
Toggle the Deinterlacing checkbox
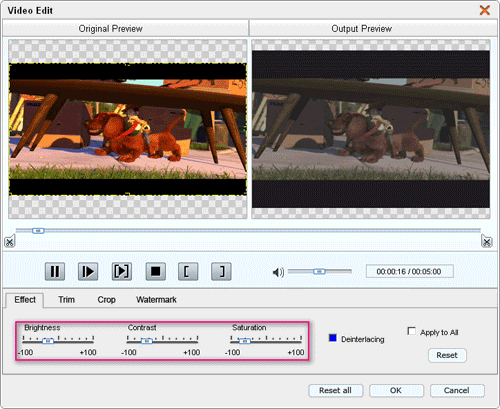pyautogui.click(x=333, y=338)
